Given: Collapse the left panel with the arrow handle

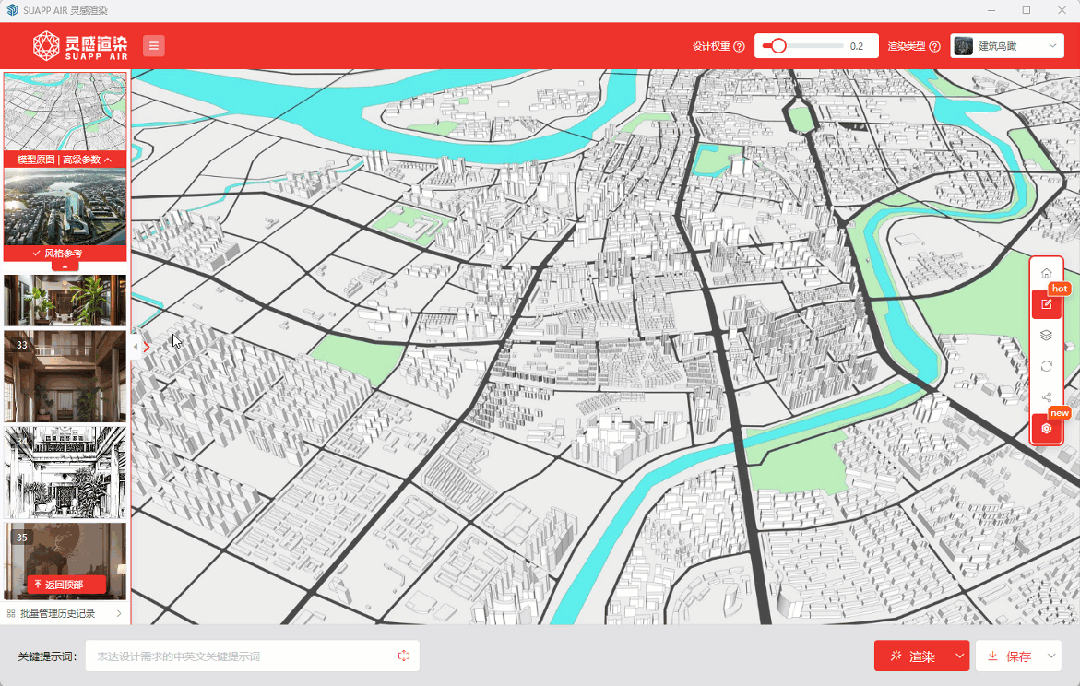Looking at the screenshot, I should point(137,346).
